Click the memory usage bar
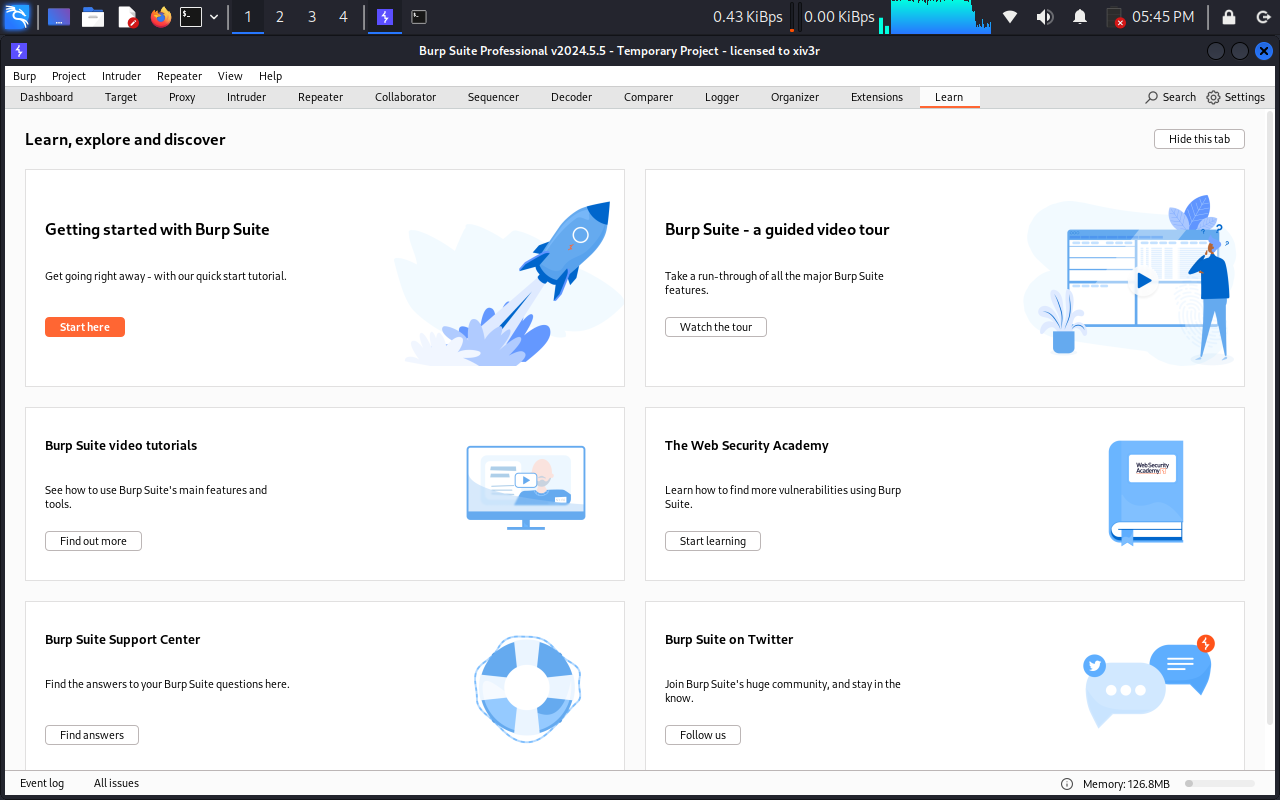 pyautogui.click(x=1219, y=784)
